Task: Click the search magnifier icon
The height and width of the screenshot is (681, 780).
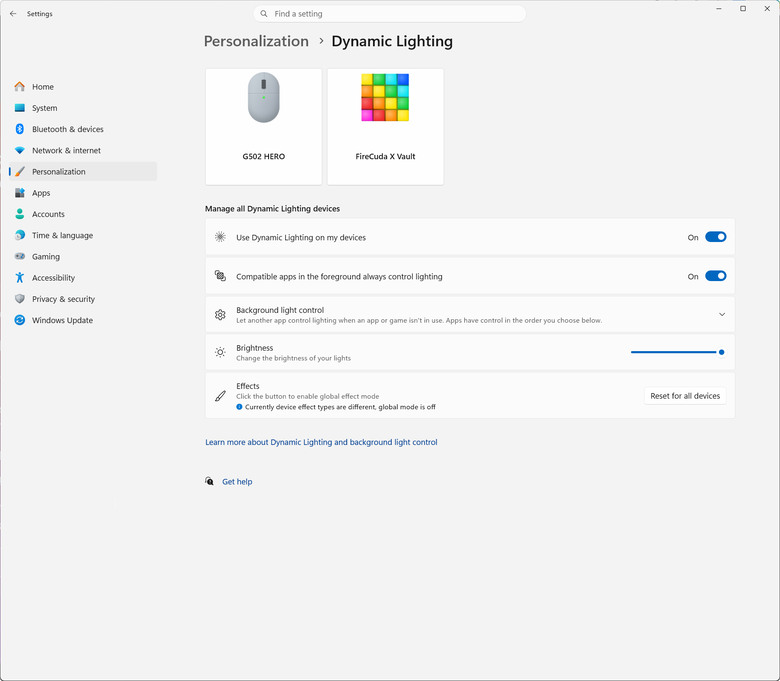Action: (264, 14)
